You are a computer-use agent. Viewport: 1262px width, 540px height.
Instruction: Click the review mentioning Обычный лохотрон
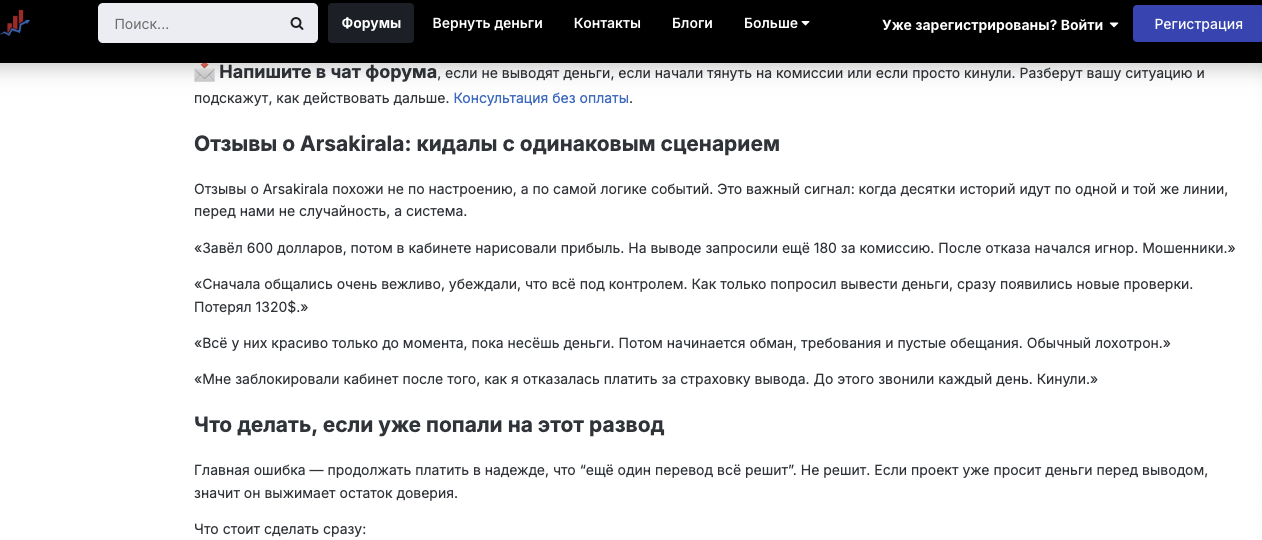click(x=682, y=343)
